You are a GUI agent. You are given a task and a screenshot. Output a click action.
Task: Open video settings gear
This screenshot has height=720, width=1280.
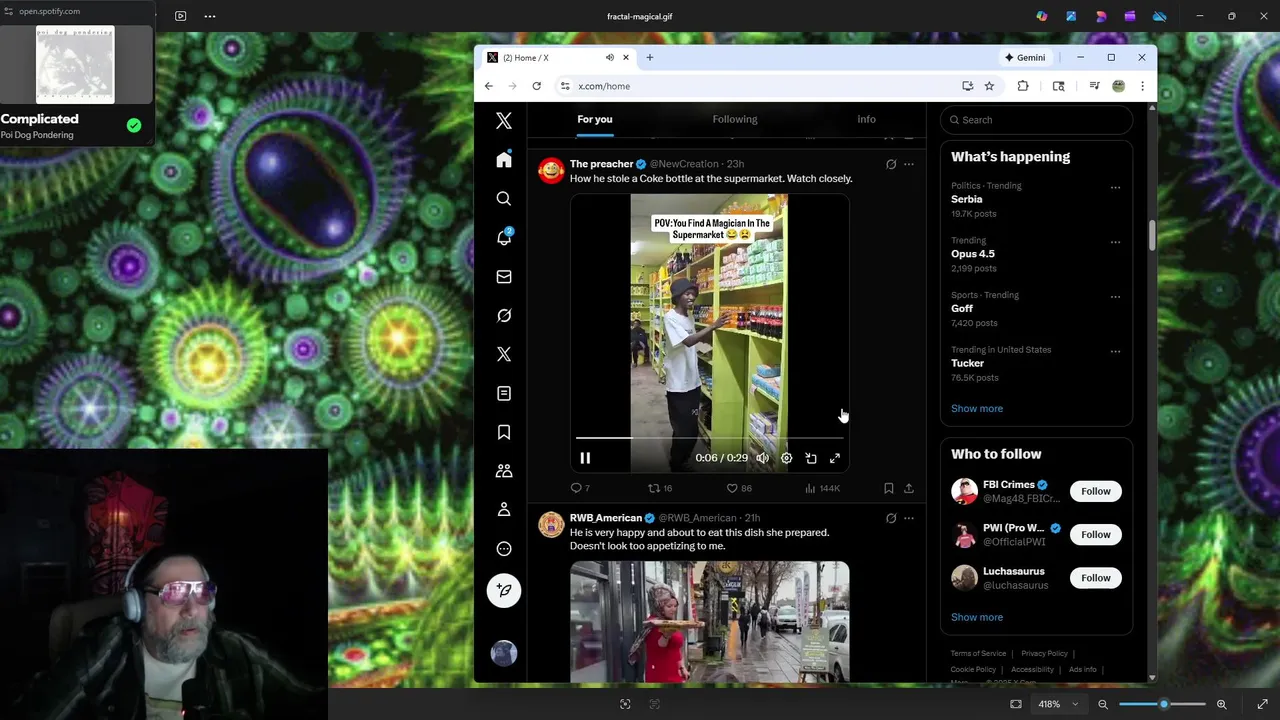point(786,458)
